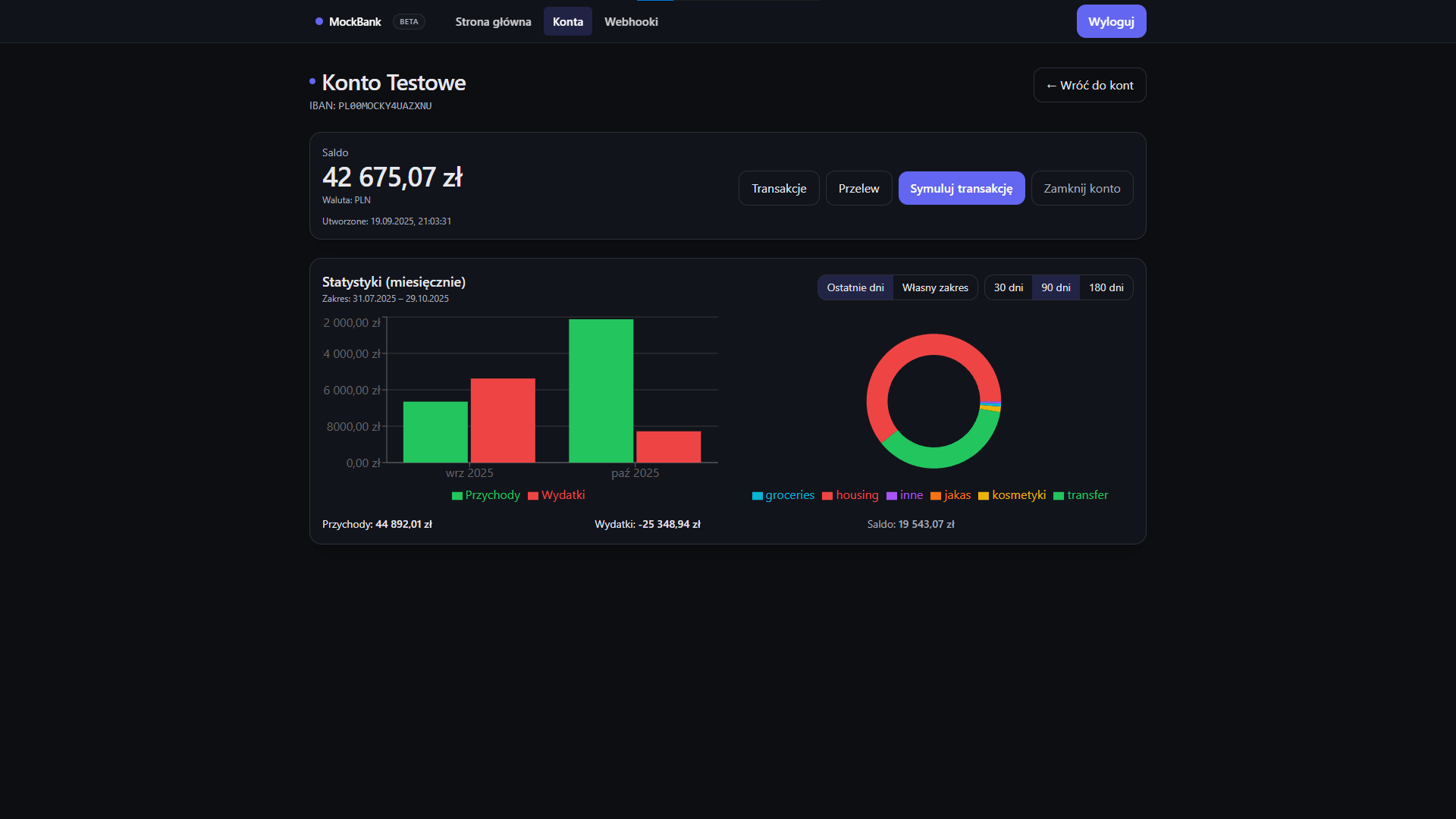The width and height of the screenshot is (1456, 819).
Task: Go back via Wróć do kont
Action: click(x=1090, y=85)
